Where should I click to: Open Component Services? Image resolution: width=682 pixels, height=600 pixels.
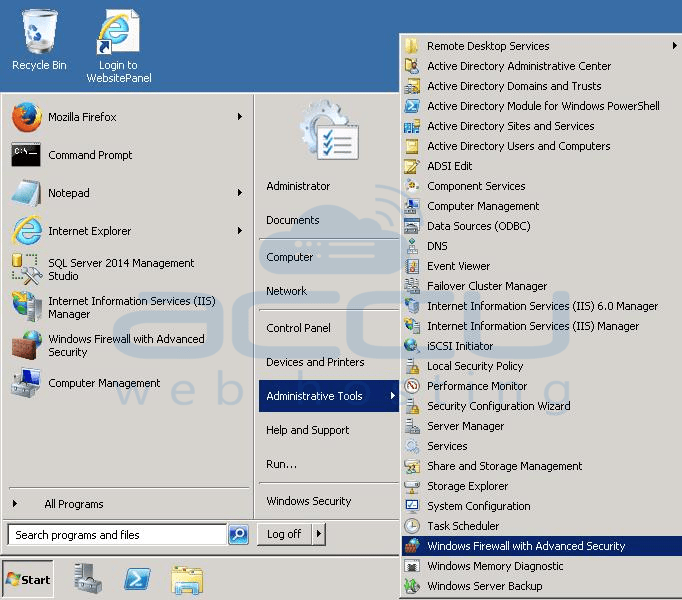[476, 186]
